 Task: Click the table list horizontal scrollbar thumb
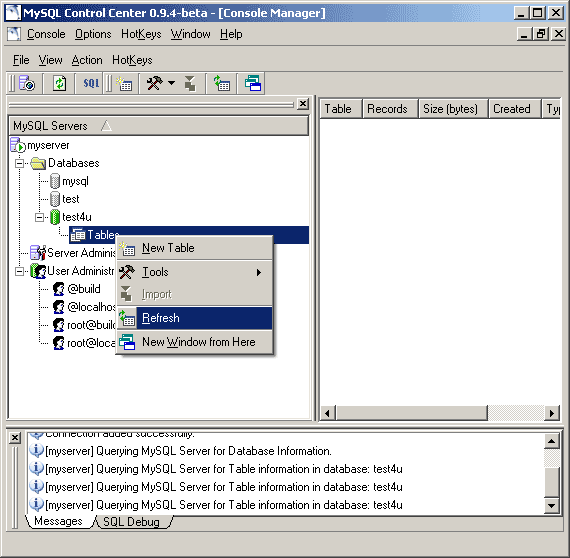click(412, 413)
